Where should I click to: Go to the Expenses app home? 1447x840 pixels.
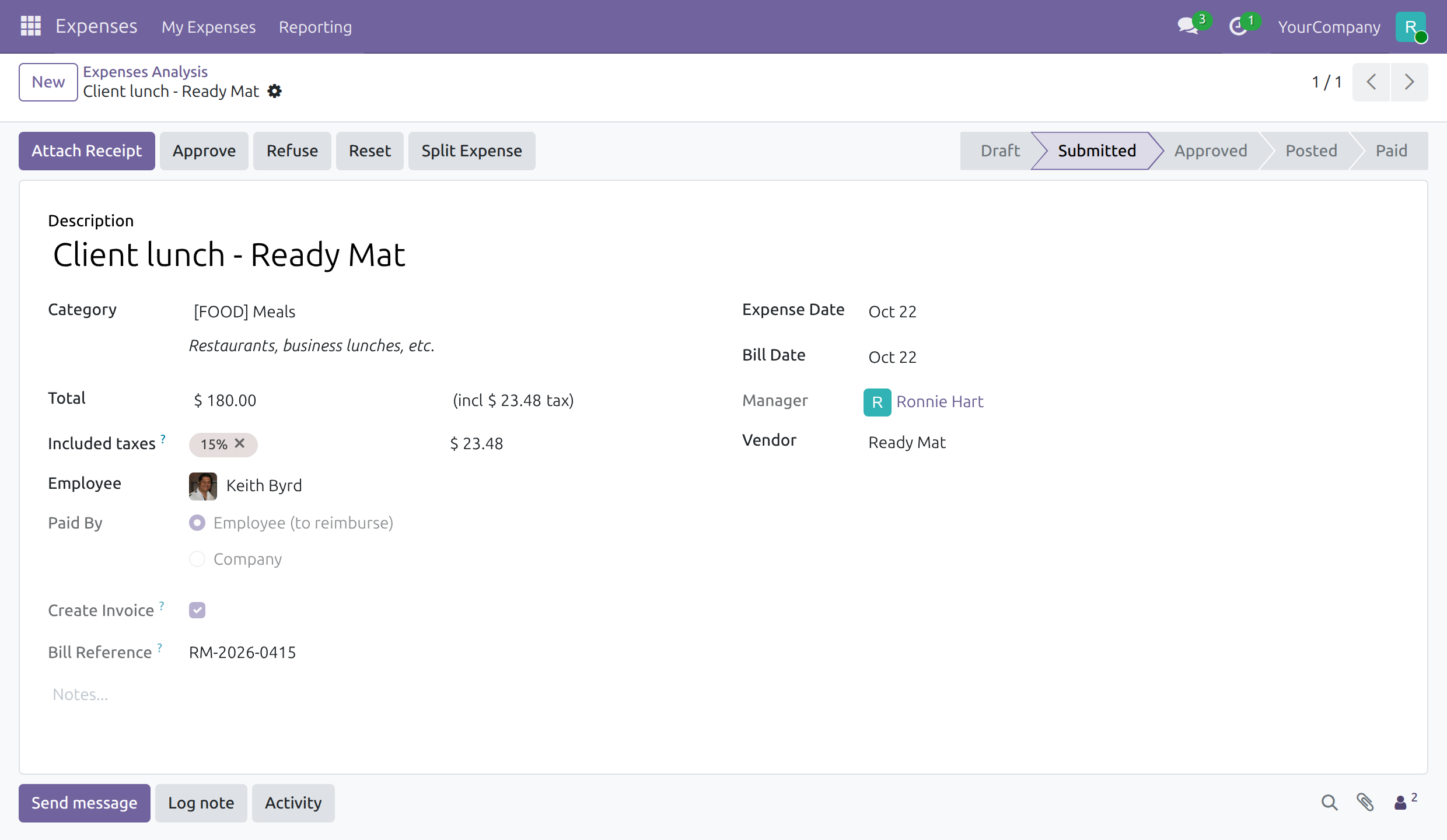click(x=96, y=26)
